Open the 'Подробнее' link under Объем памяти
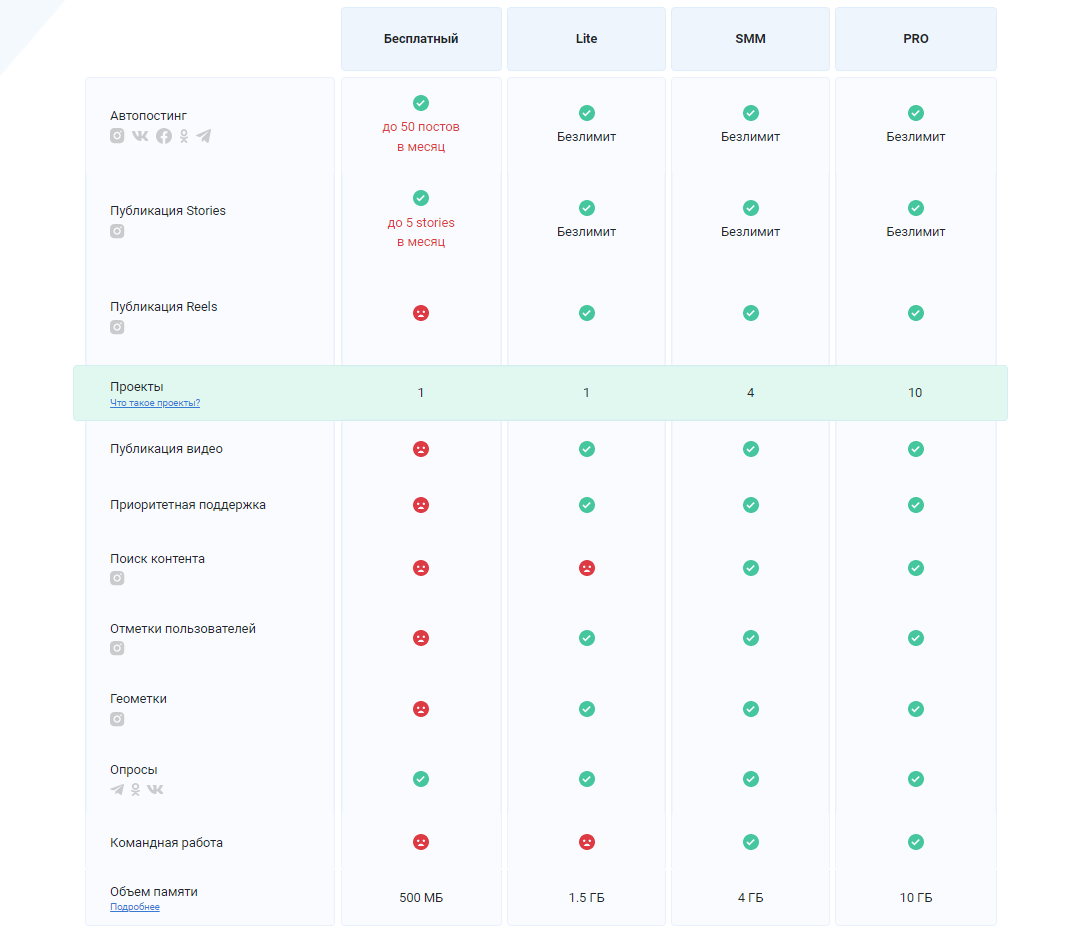Screen dimensions: 1067x933 tap(135, 907)
